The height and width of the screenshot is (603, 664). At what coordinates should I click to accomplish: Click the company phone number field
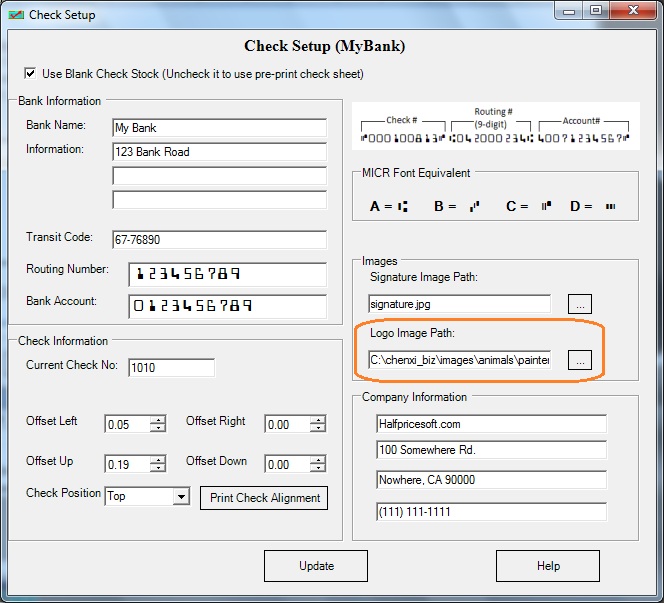click(x=491, y=512)
